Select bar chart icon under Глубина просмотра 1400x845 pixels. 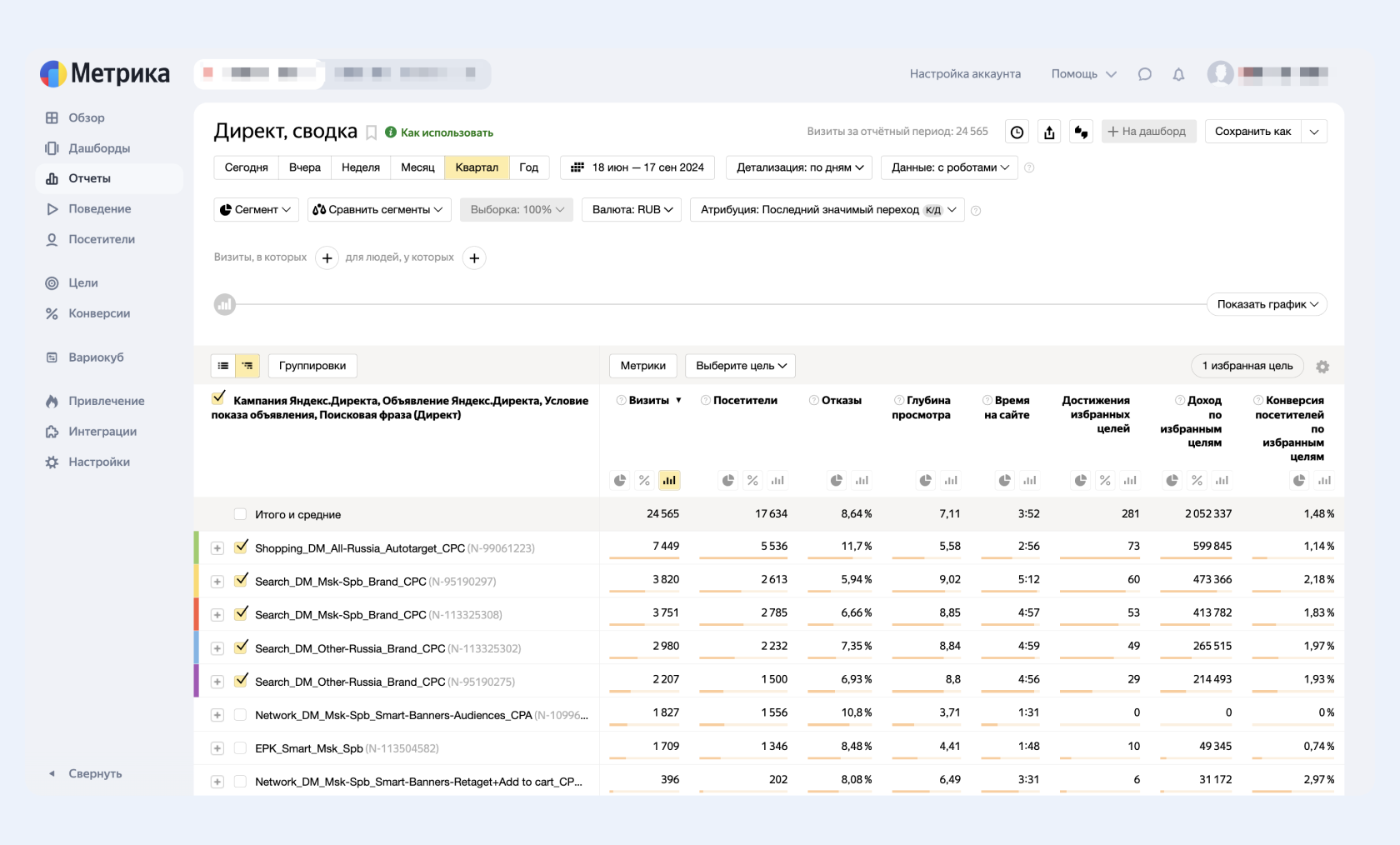[x=951, y=480]
